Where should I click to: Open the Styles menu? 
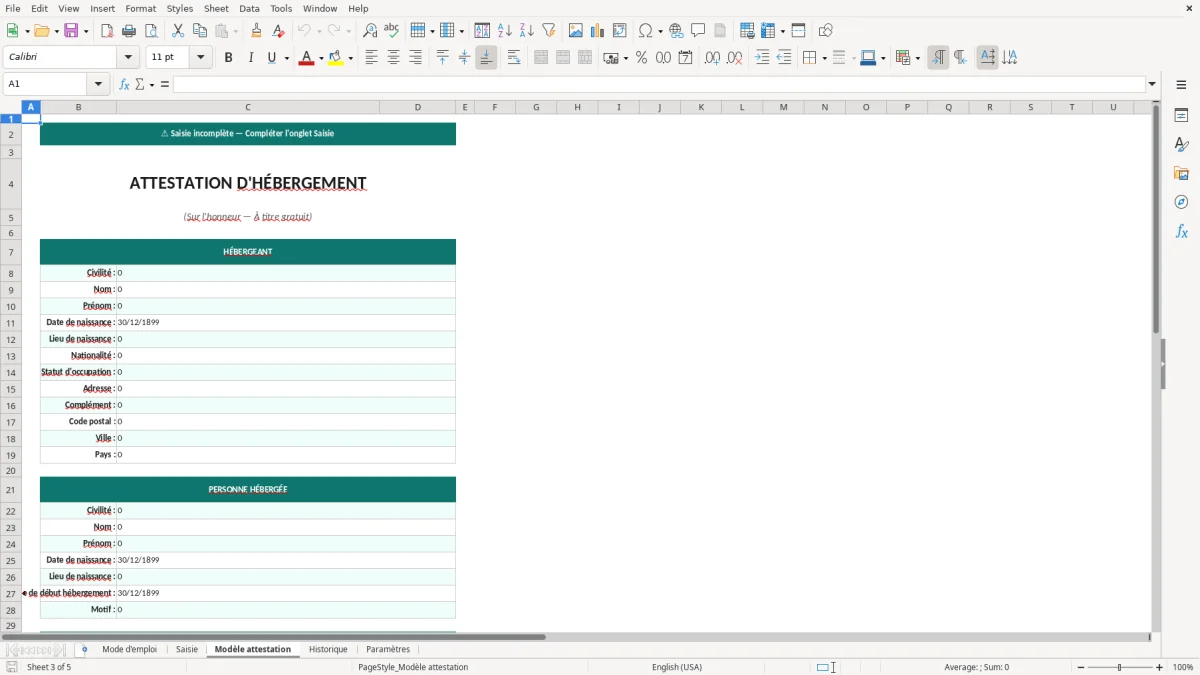(x=180, y=8)
